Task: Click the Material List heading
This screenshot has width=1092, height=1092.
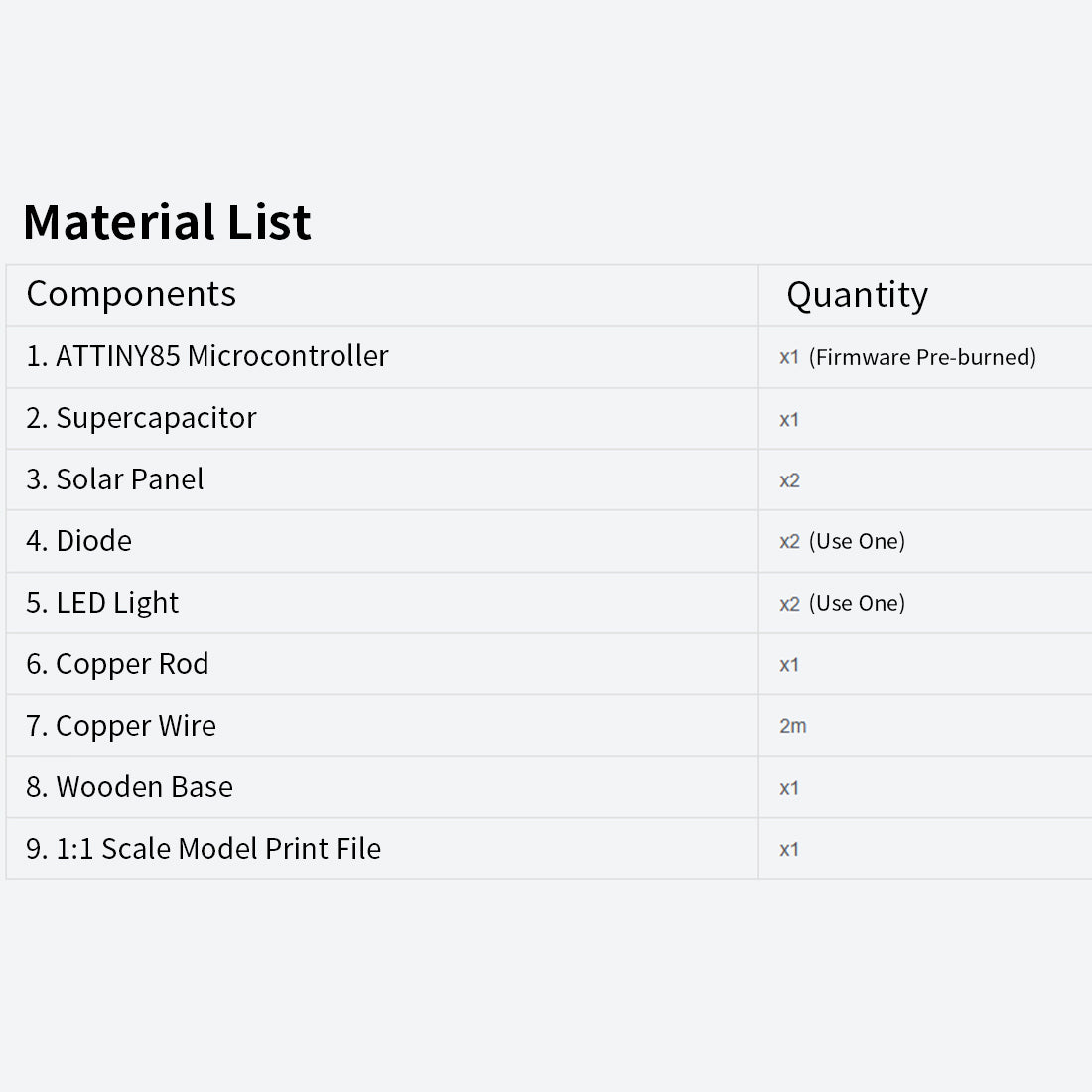Action: (x=167, y=222)
